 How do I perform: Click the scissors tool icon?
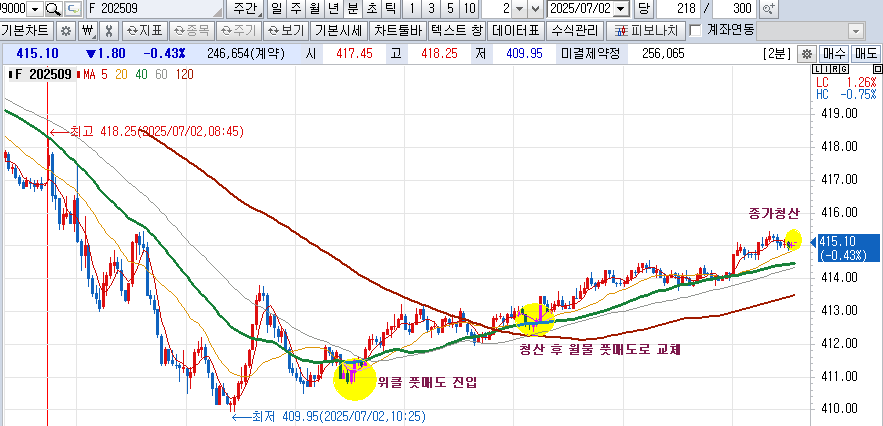(x=109, y=30)
